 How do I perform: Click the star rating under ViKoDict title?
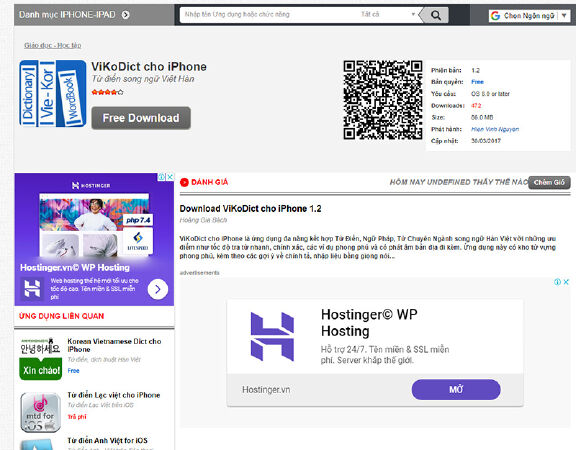coord(107,92)
